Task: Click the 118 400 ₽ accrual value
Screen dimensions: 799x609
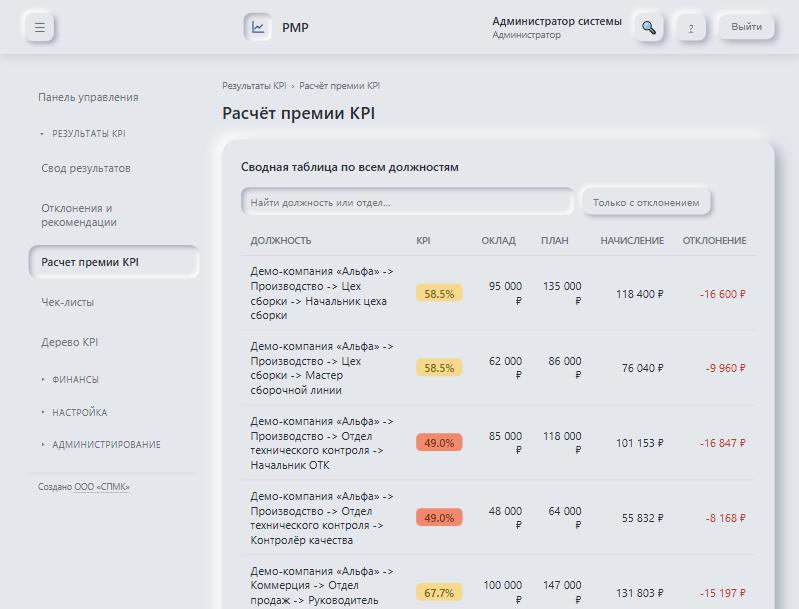Action: click(640, 294)
